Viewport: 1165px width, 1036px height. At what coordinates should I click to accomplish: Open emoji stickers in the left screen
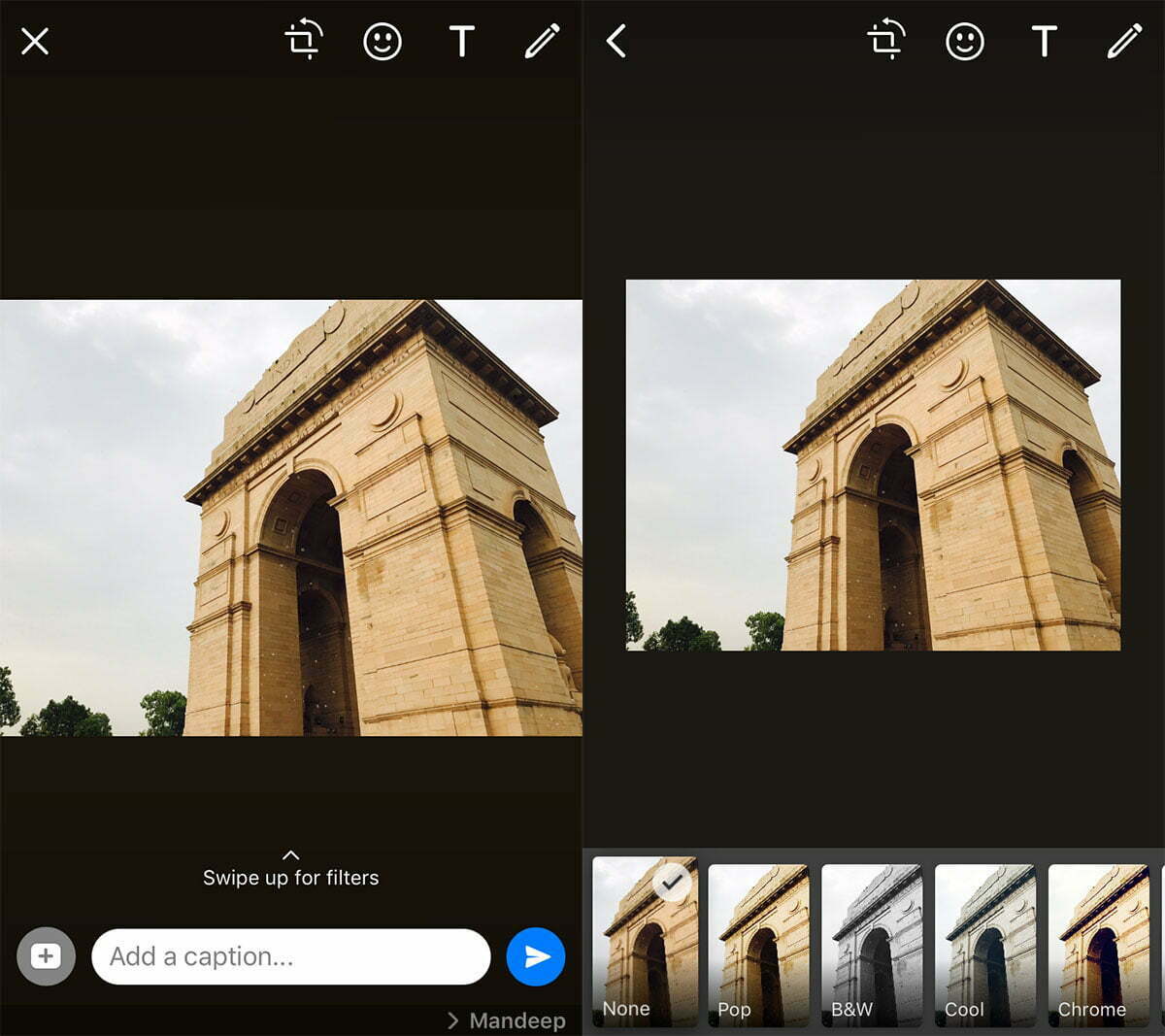click(x=383, y=41)
